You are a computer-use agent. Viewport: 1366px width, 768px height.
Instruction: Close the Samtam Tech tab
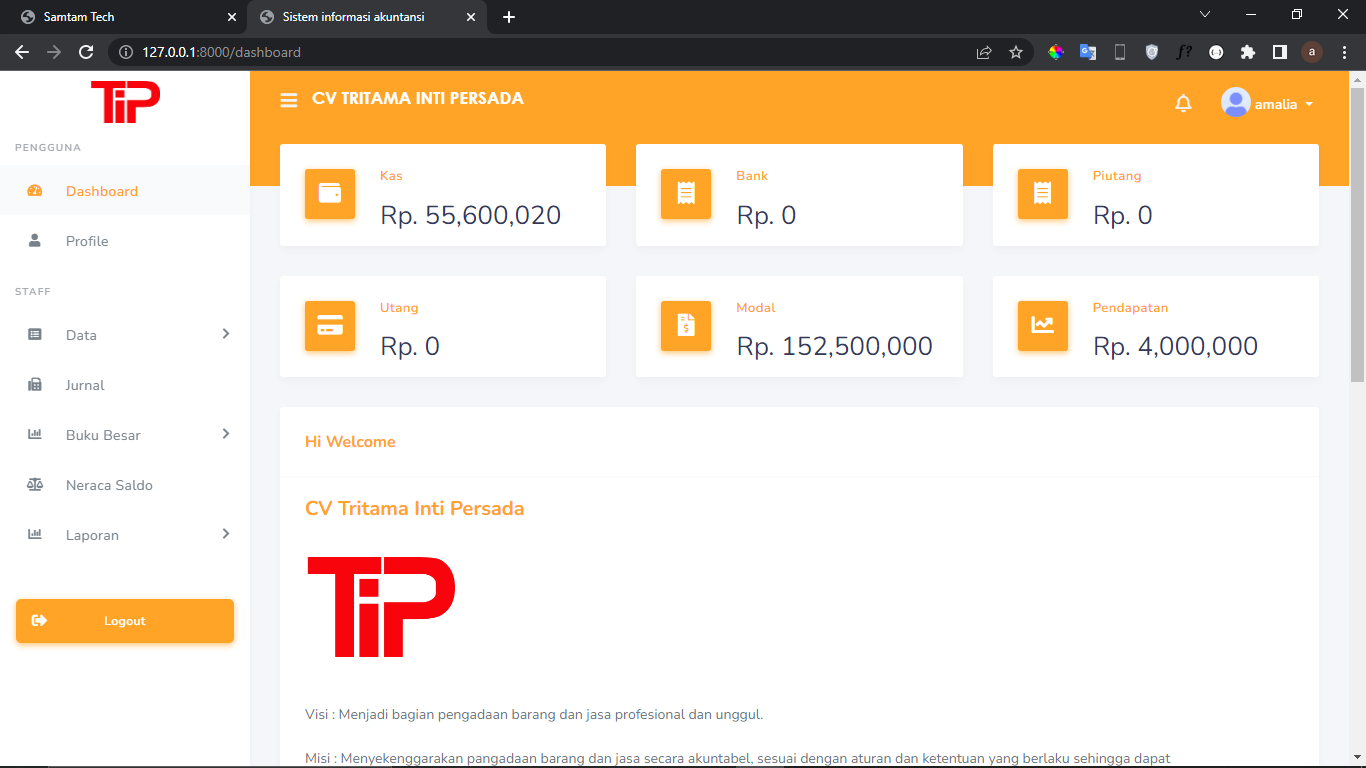click(x=232, y=17)
